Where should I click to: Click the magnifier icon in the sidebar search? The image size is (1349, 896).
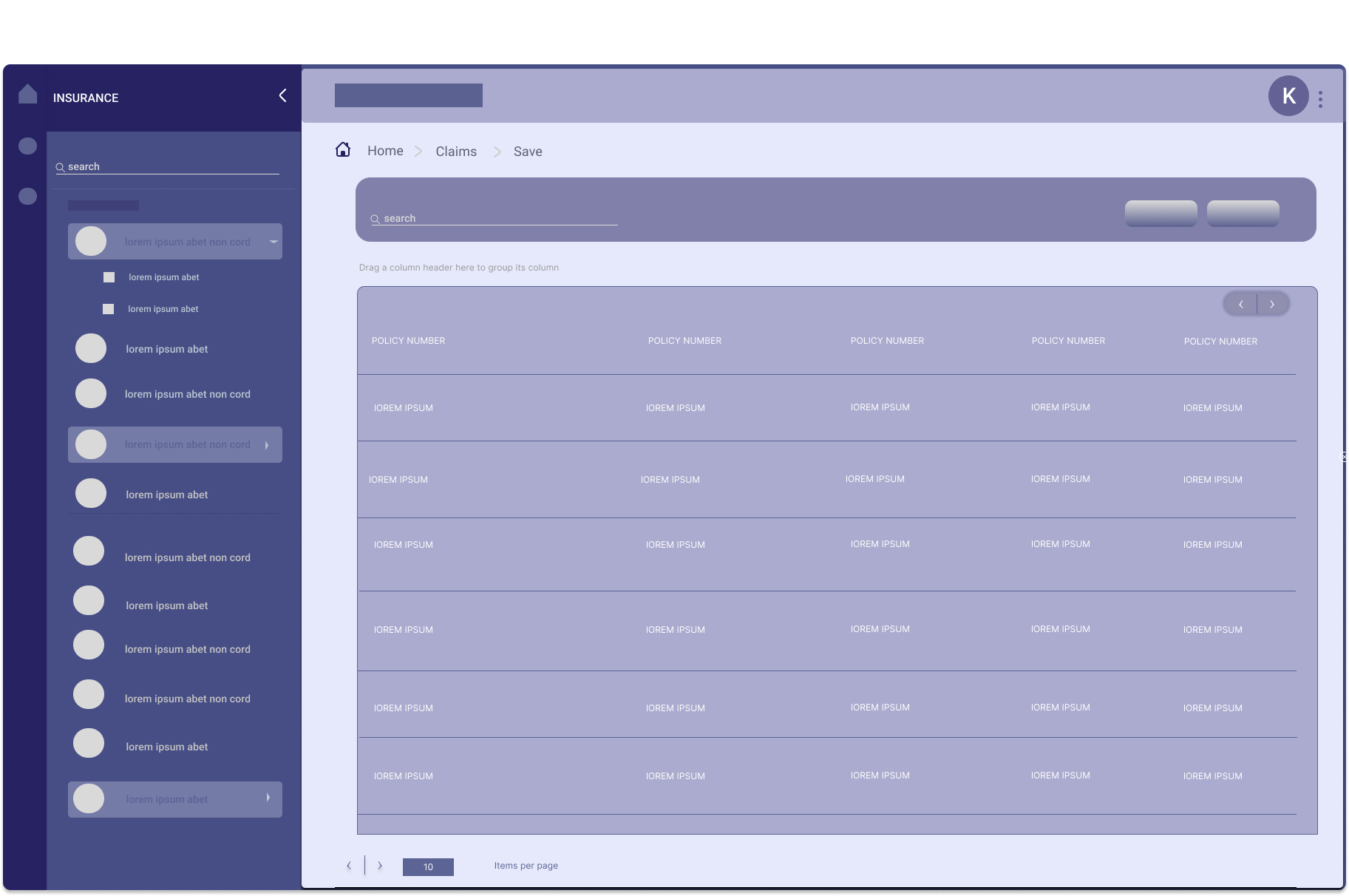(61, 167)
